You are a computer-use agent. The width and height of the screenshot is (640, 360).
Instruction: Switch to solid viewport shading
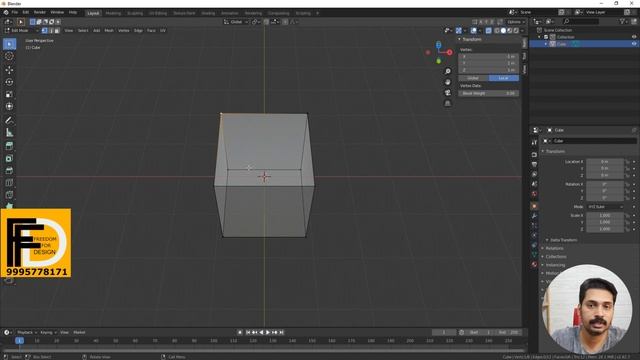[x=503, y=31]
